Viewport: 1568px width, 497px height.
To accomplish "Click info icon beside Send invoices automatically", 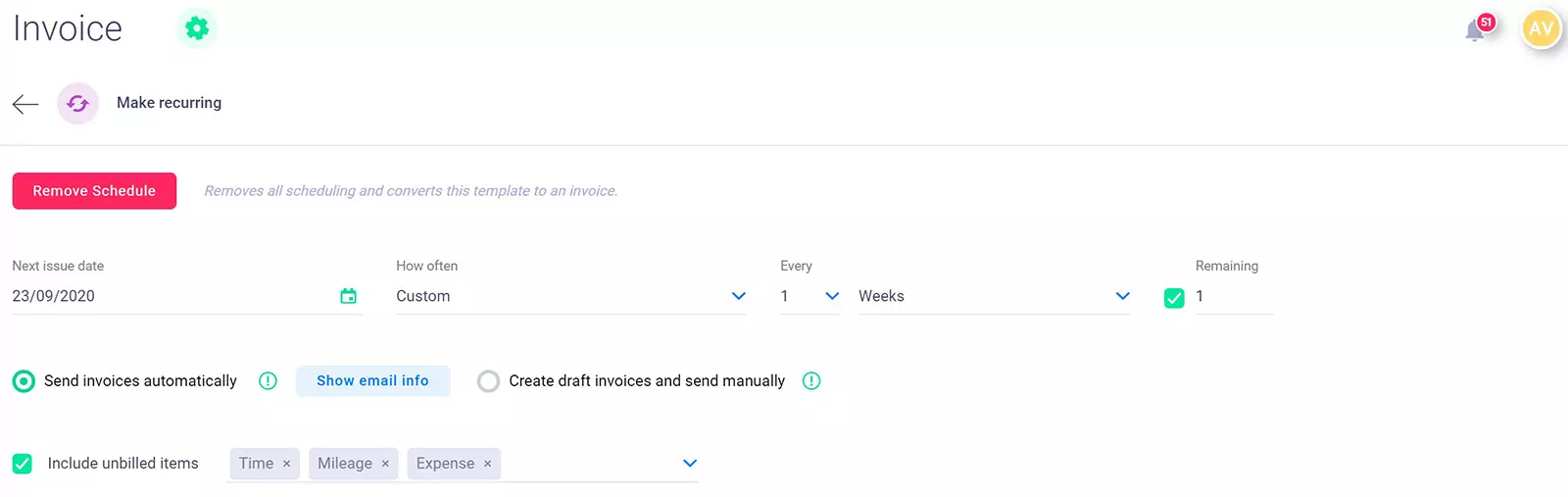I will coord(268,381).
